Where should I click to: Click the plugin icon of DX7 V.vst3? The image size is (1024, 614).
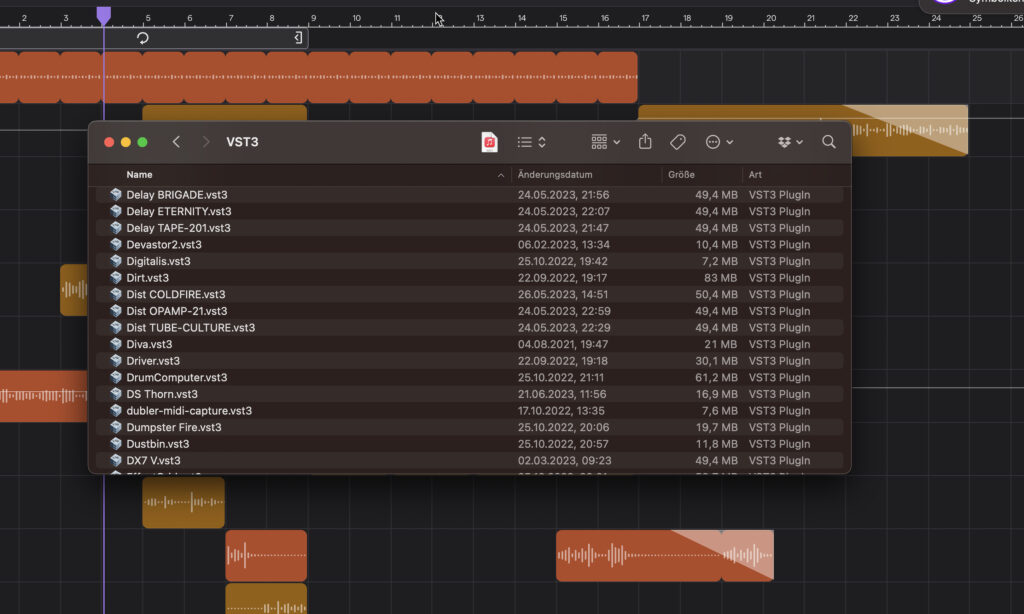click(x=116, y=460)
